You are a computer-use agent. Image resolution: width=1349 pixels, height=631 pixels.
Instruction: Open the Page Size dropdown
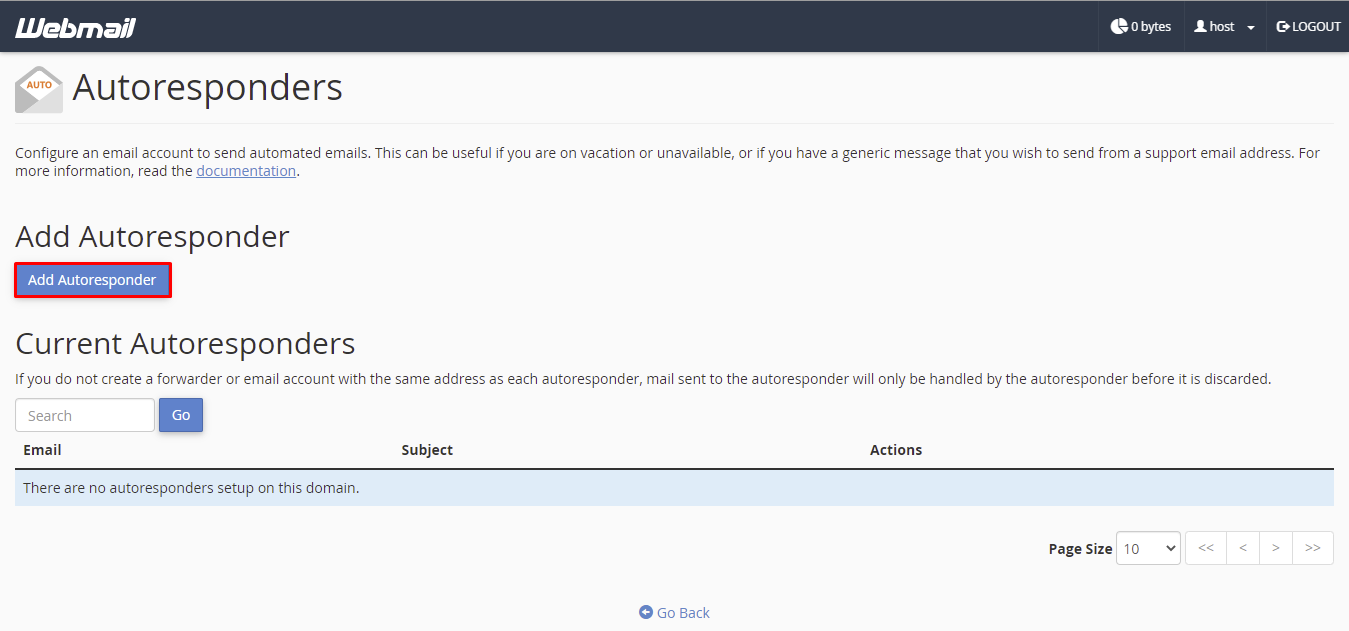point(1148,548)
